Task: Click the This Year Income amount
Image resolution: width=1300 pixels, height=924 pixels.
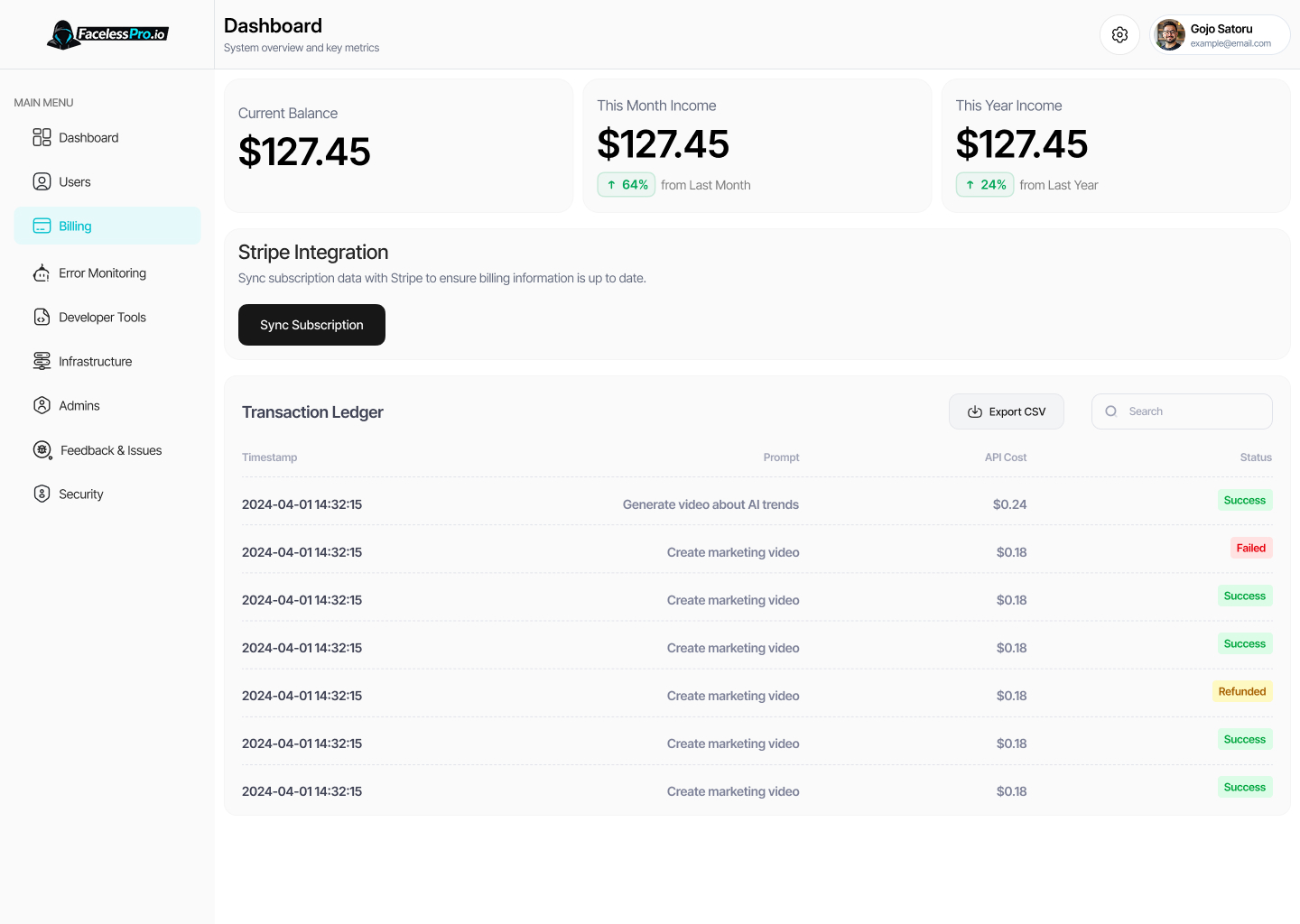Action: coord(1022,144)
